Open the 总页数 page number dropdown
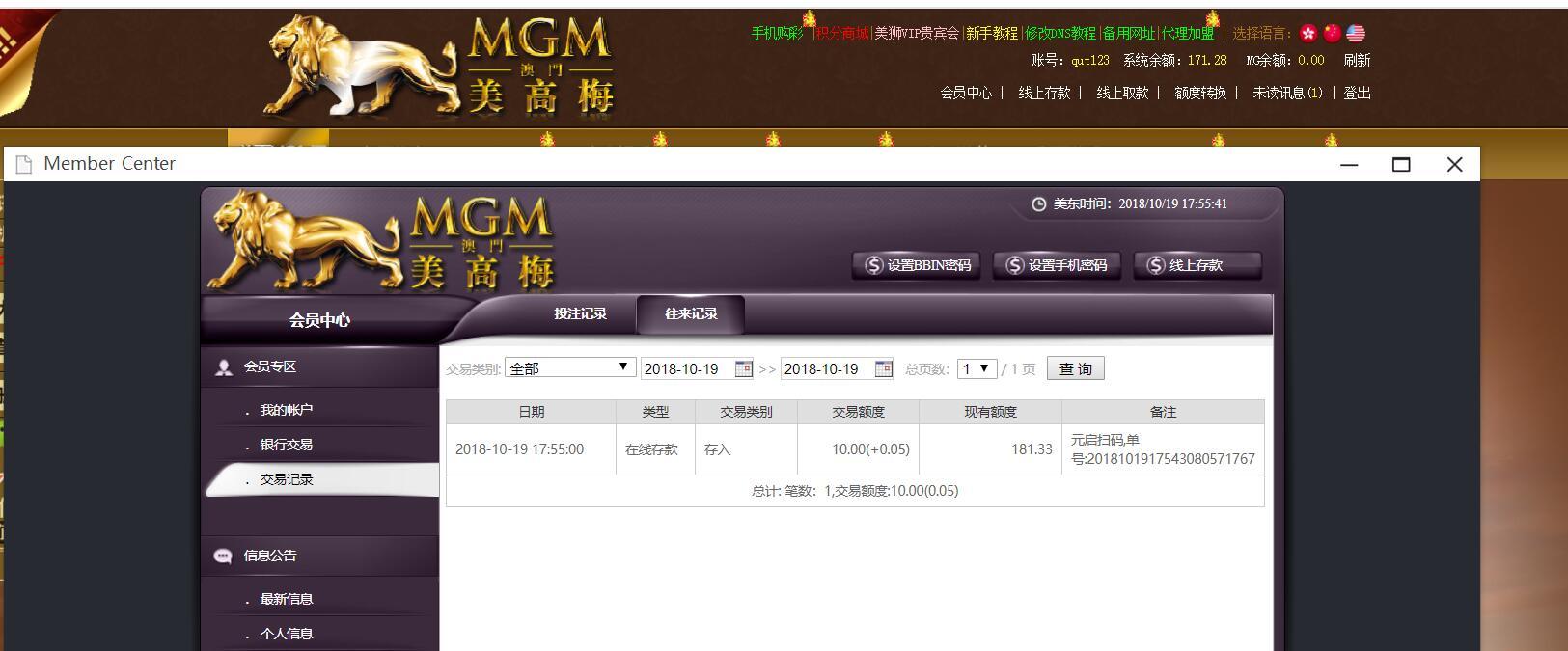 [977, 368]
